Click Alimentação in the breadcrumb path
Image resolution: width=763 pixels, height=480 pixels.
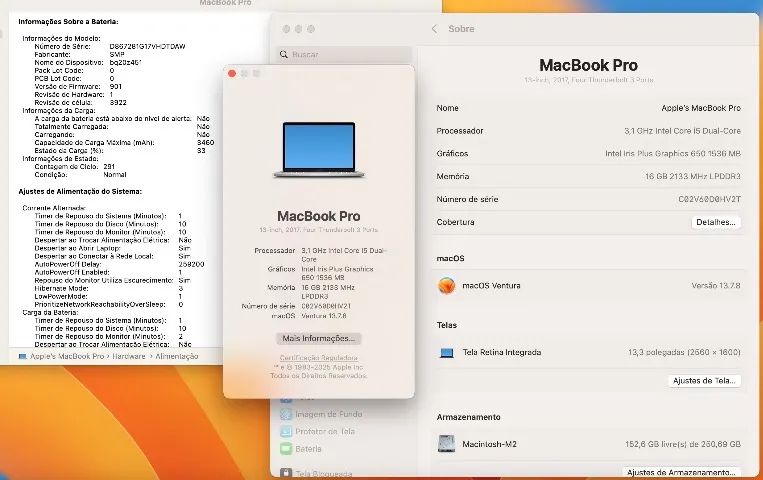pos(177,356)
